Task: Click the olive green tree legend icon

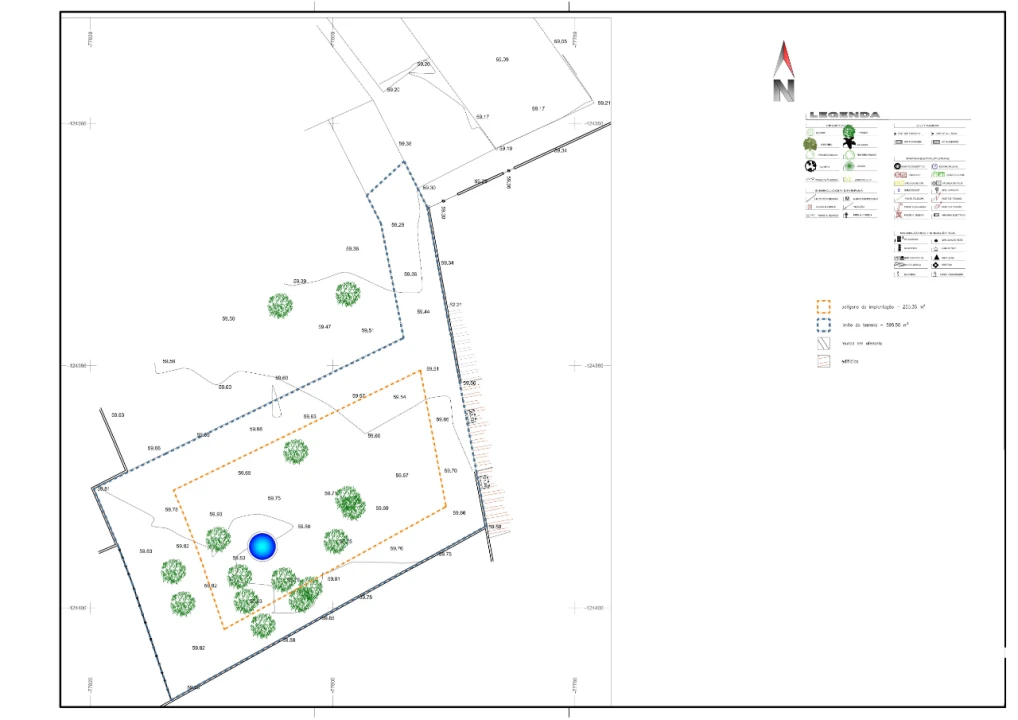Action: (x=811, y=144)
